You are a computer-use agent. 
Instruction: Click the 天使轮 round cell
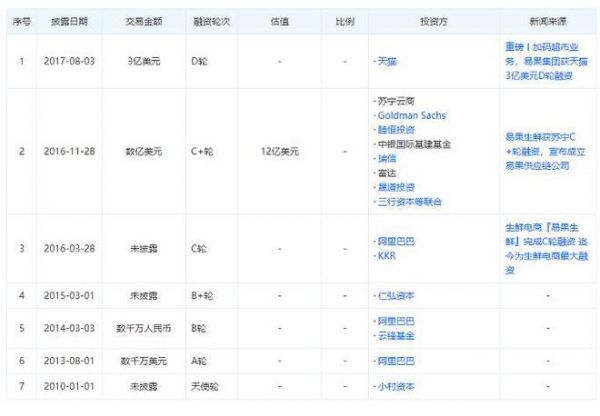point(205,387)
